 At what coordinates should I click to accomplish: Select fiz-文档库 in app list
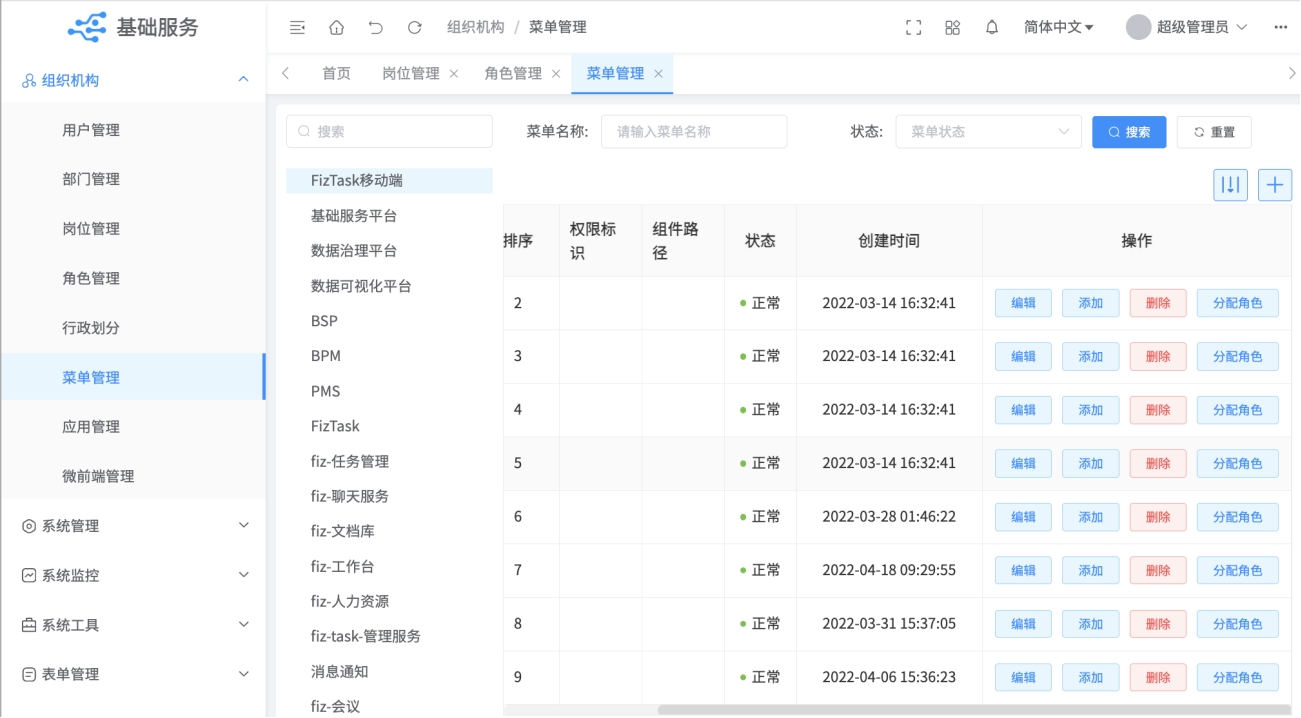343,531
